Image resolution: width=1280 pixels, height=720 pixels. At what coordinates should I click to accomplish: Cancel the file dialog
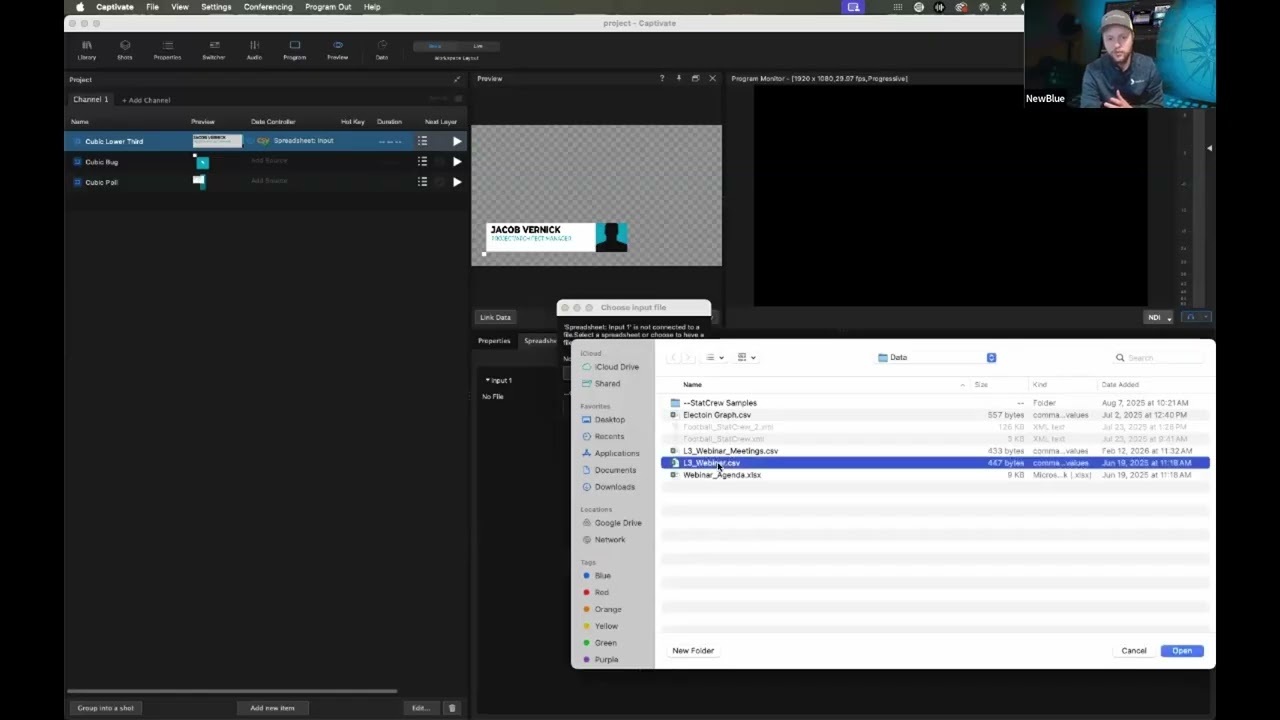click(x=1134, y=651)
